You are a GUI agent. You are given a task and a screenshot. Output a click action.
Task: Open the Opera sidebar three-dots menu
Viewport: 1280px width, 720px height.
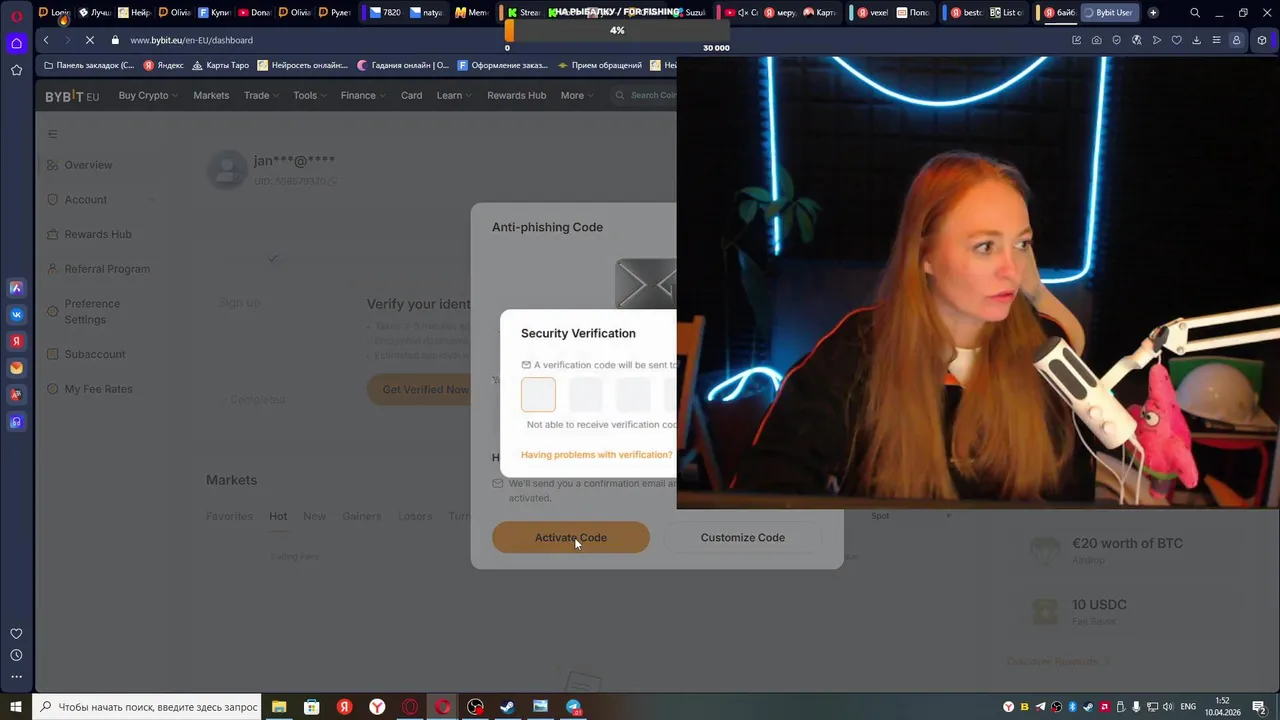tap(16, 677)
